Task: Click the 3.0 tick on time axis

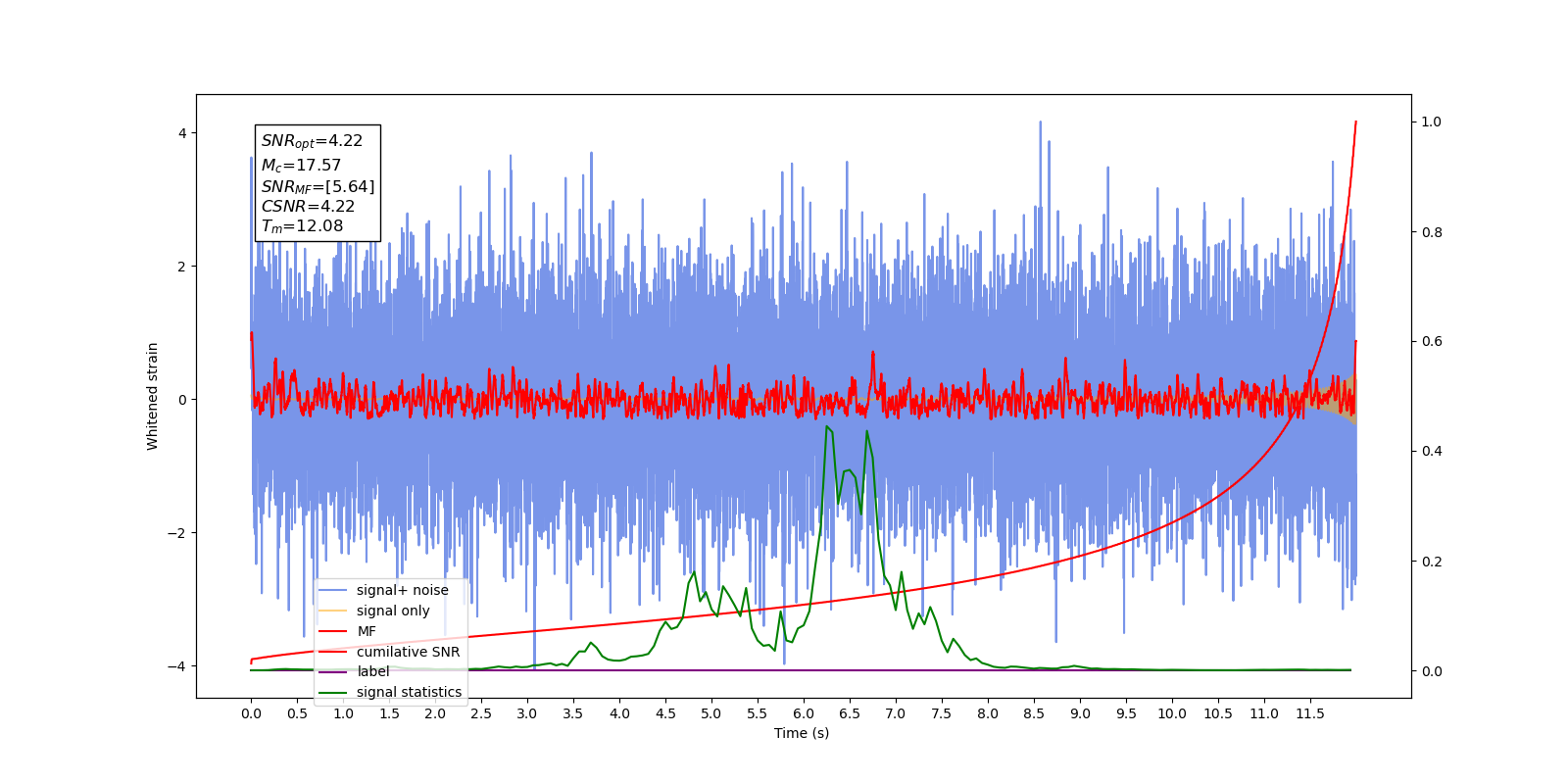Action: coord(527,713)
